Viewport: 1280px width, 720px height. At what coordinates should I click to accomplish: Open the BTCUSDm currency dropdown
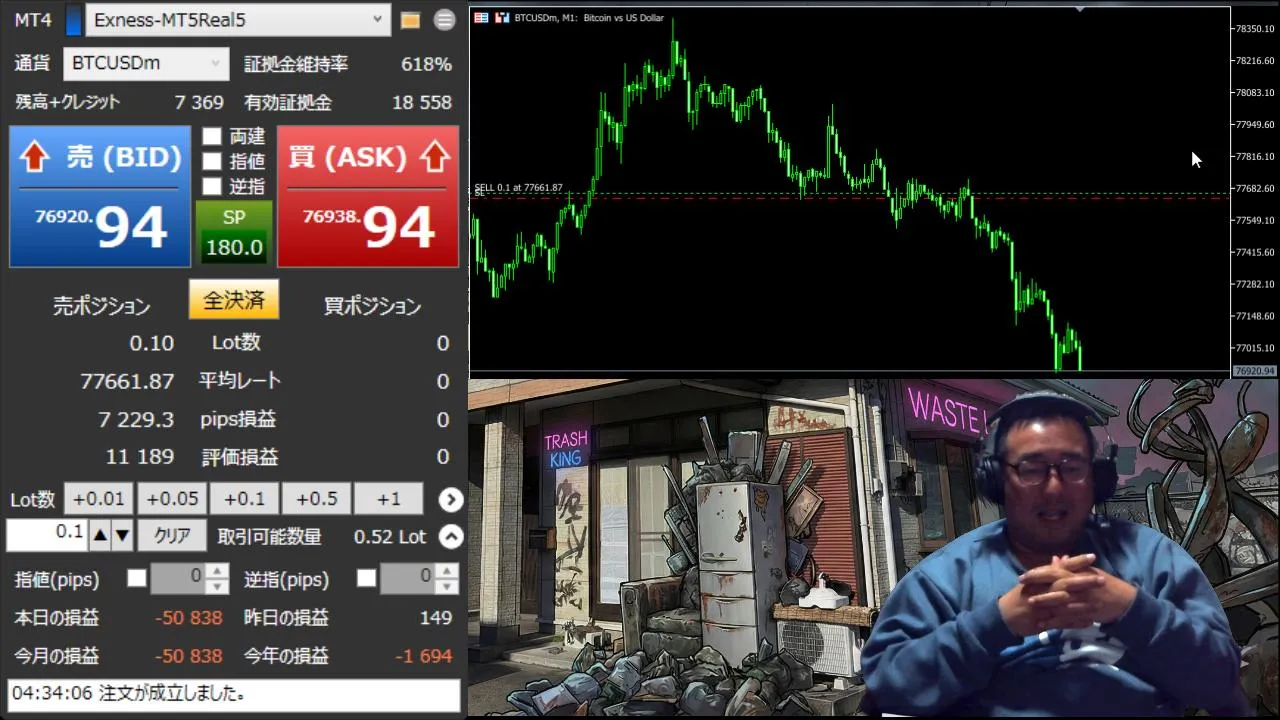[146, 64]
